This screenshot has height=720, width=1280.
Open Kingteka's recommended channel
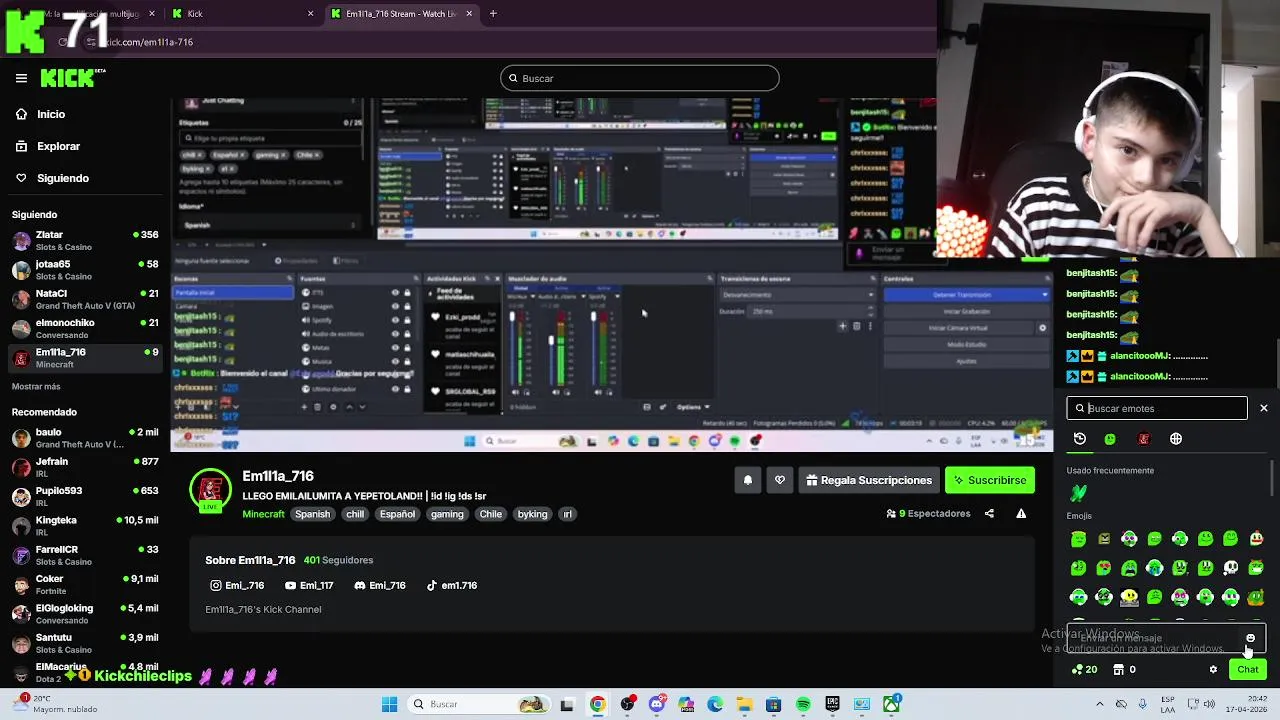[85, 526]
